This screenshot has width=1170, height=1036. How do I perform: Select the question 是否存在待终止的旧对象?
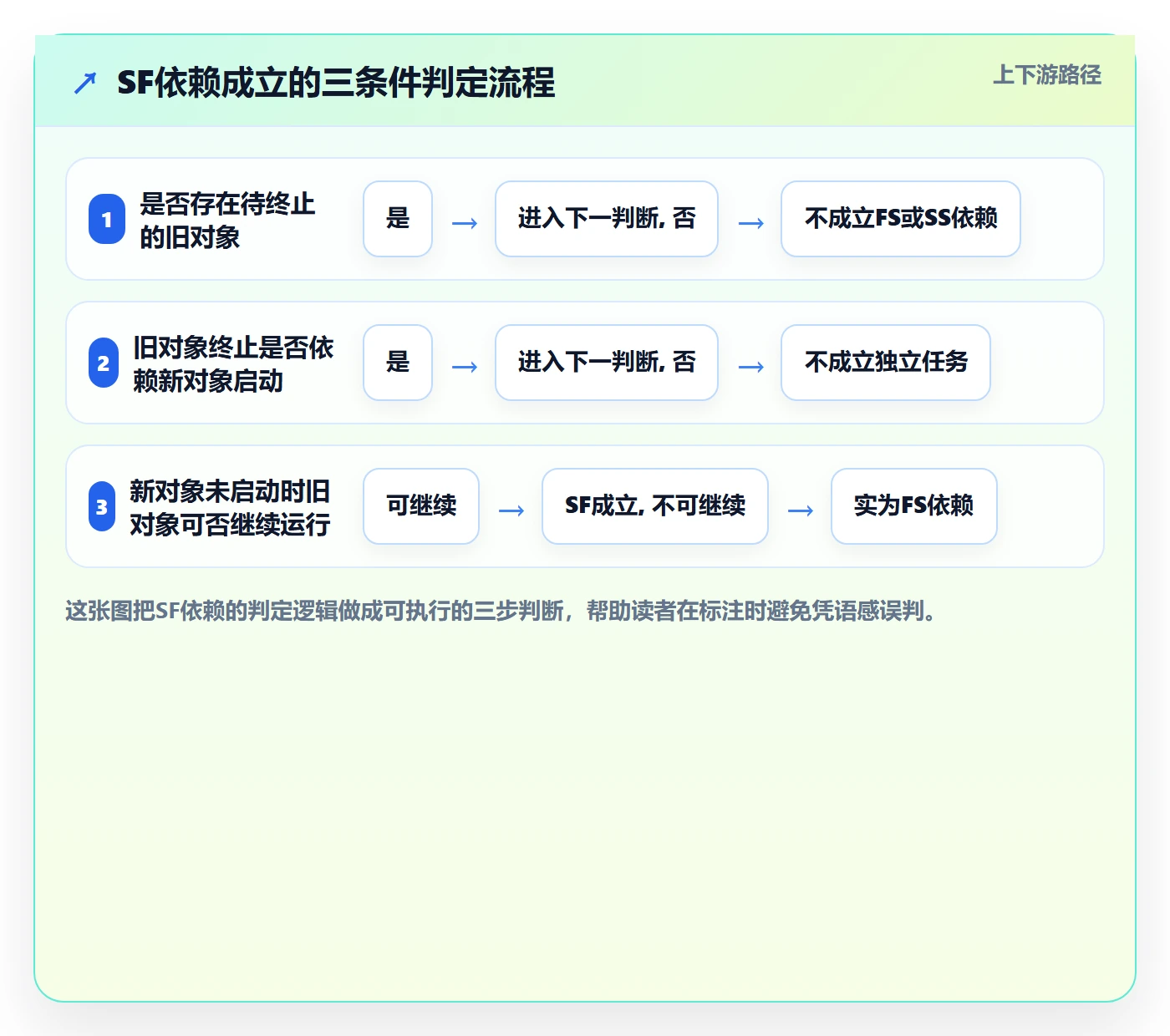click(227, 220)
